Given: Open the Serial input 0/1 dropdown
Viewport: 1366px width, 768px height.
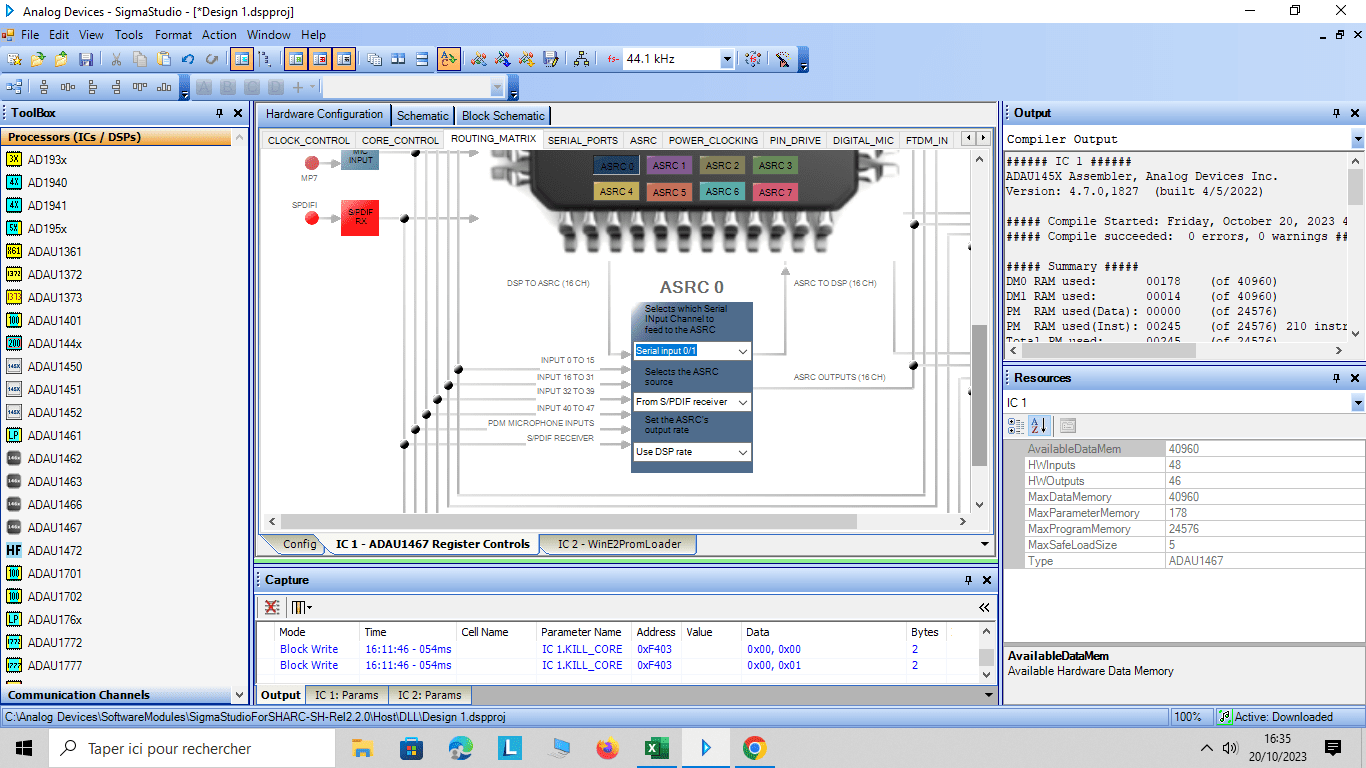Looking at the screenshot, I should pyautogui.click(x=743, y=351).
